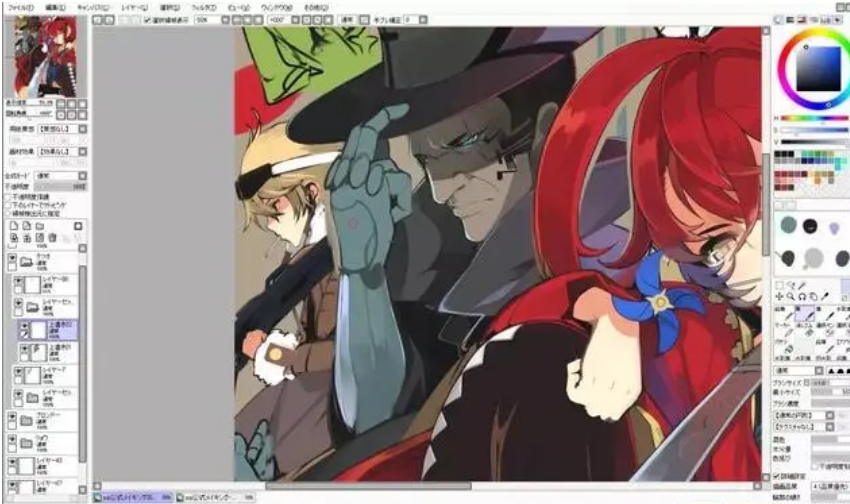
Task: Click the New Layer icon in the layer panel
Action: [14, 225]
